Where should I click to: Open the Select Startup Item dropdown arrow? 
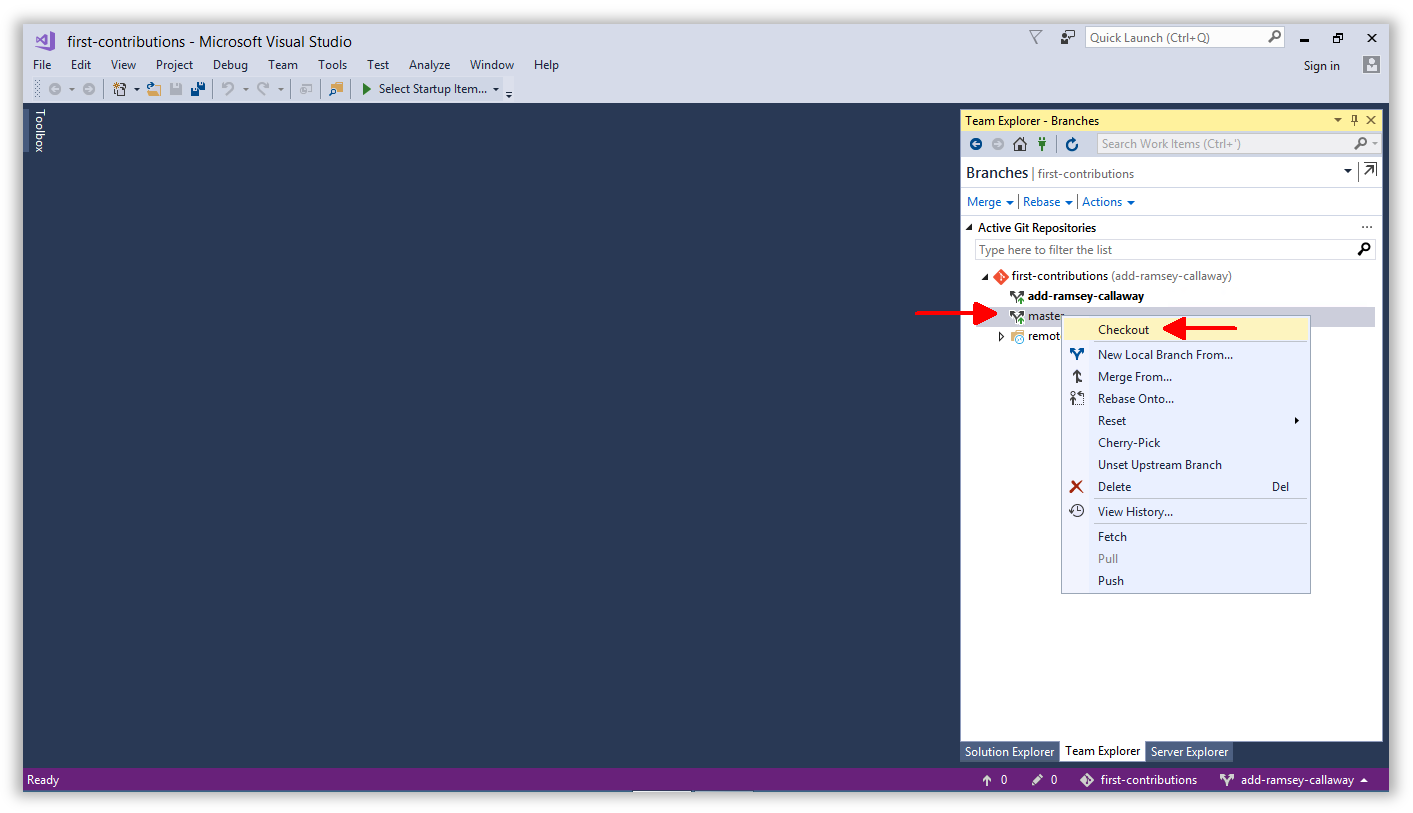coord(496,89)
